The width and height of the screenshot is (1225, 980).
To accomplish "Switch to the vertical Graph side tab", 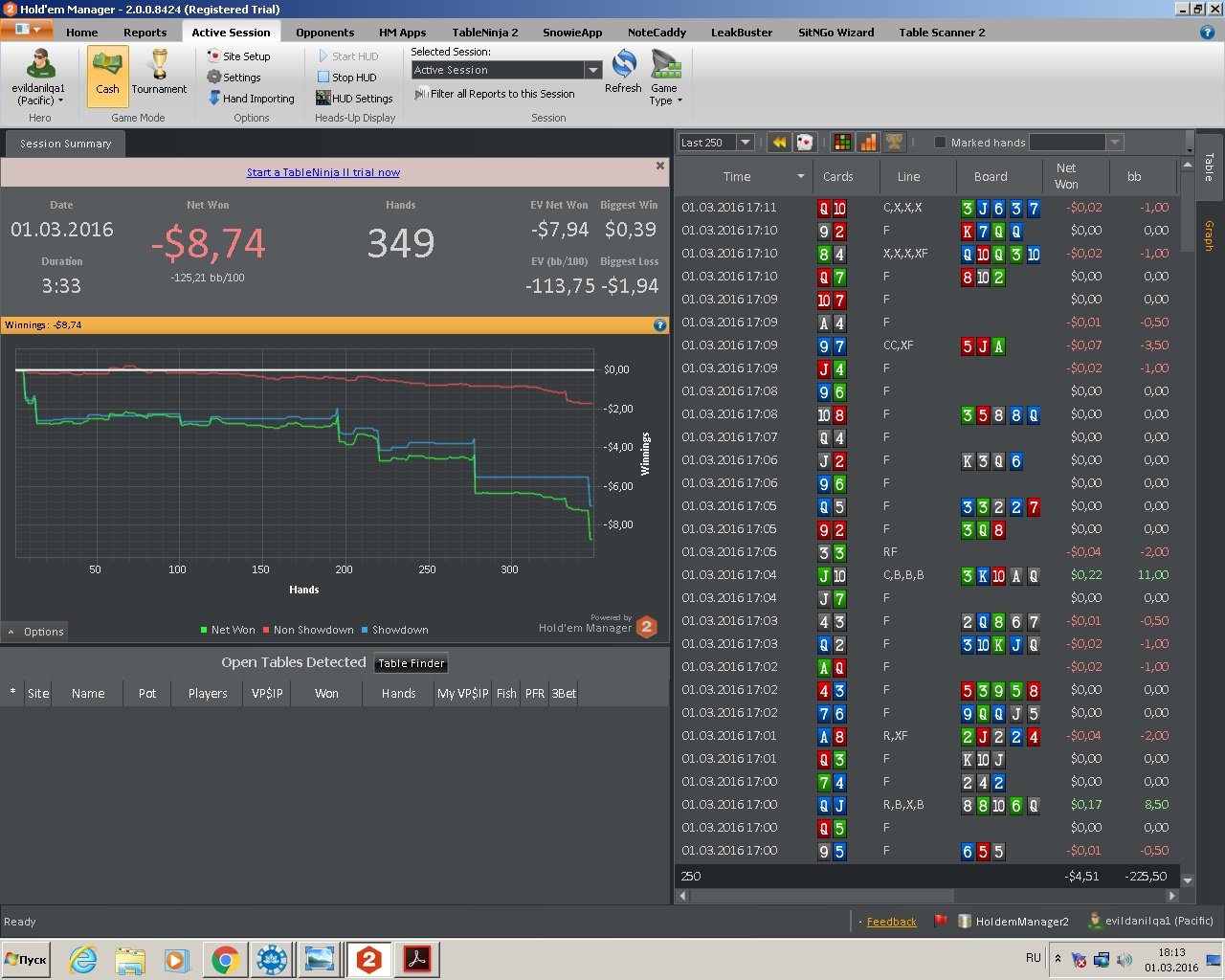I will coord(1209,235).
